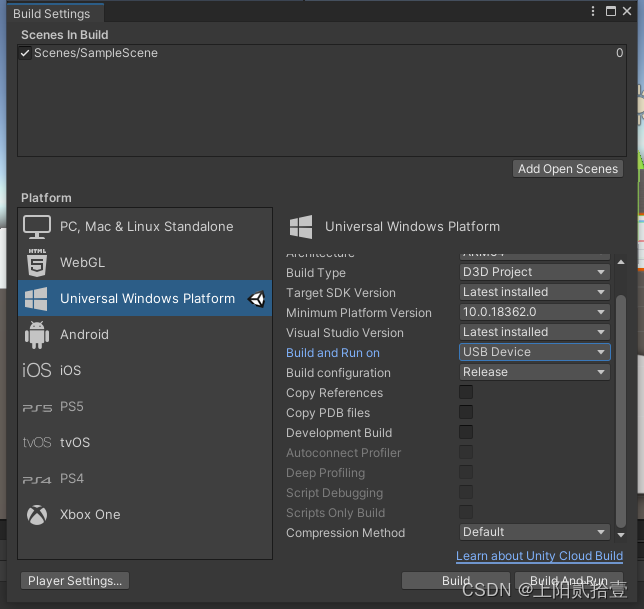Click the PS4 logo icon
This screenshot has width=644, height=609.
point(37,480)
